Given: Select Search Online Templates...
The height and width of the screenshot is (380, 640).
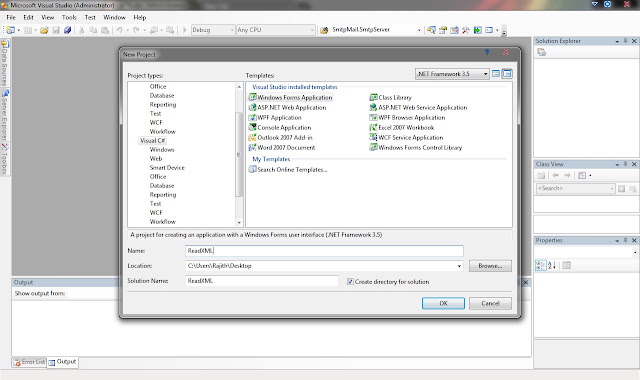Looking at the screenshot, I should [x=288, y=169].
